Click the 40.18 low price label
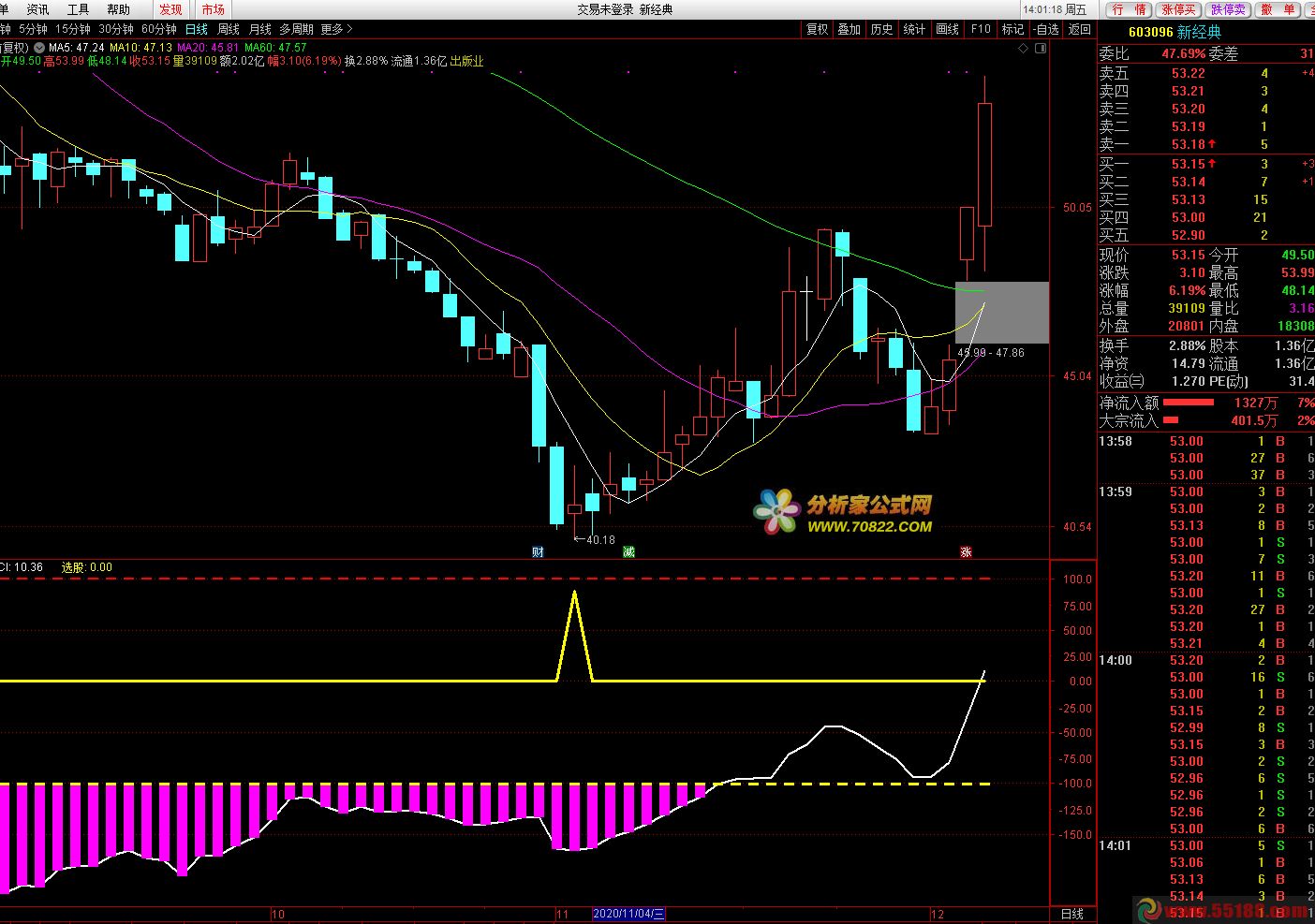Screen dimensions: 1315x924 tap(600, 540)
